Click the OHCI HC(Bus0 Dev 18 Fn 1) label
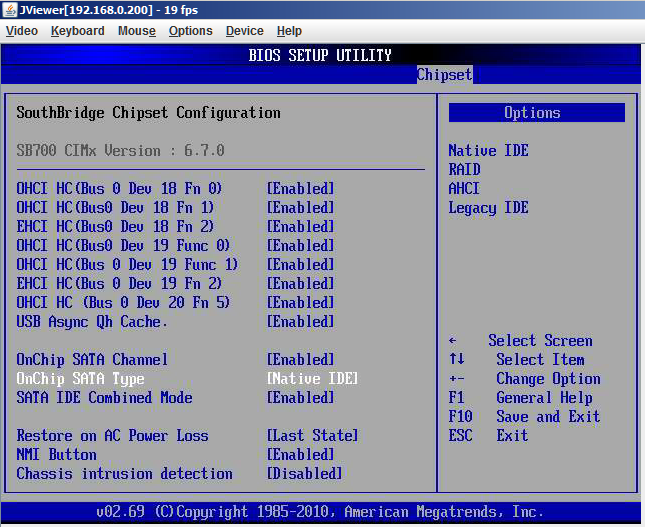The height and width of the screenshot is (527, 645). (115, 208)
